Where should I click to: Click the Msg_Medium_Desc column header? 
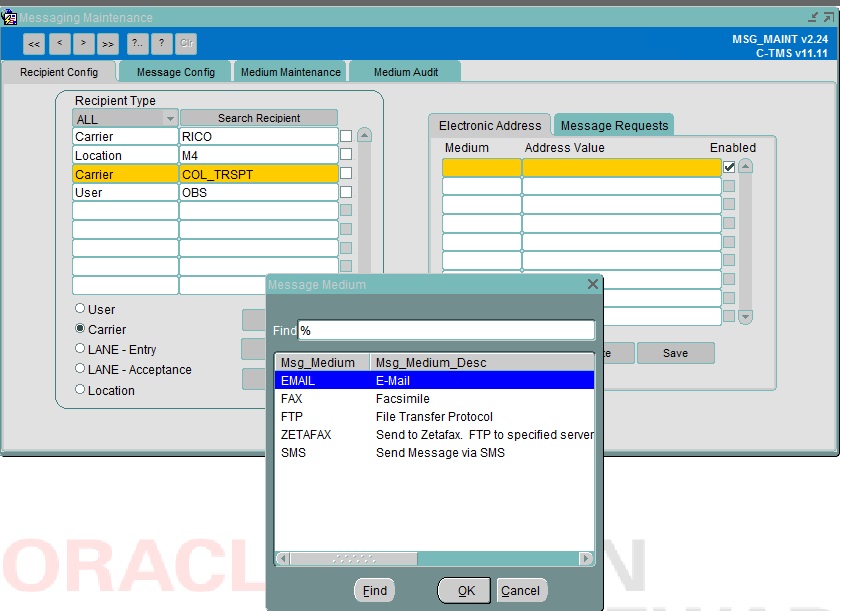click(x=482, y=363)
